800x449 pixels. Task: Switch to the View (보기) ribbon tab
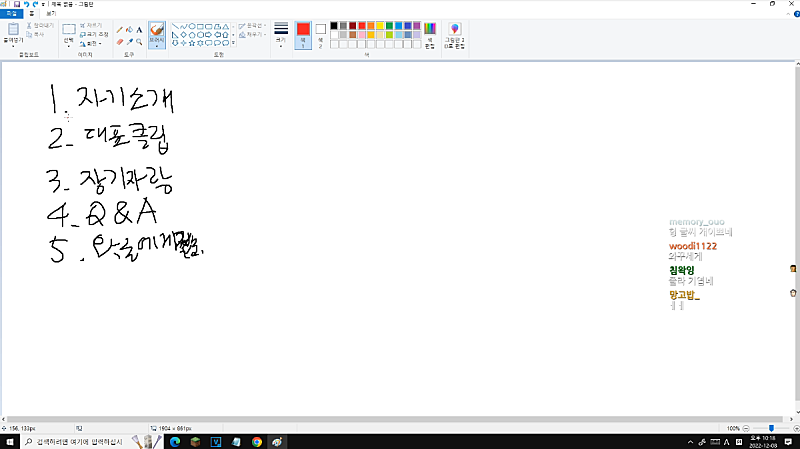(x=51, y=14)
